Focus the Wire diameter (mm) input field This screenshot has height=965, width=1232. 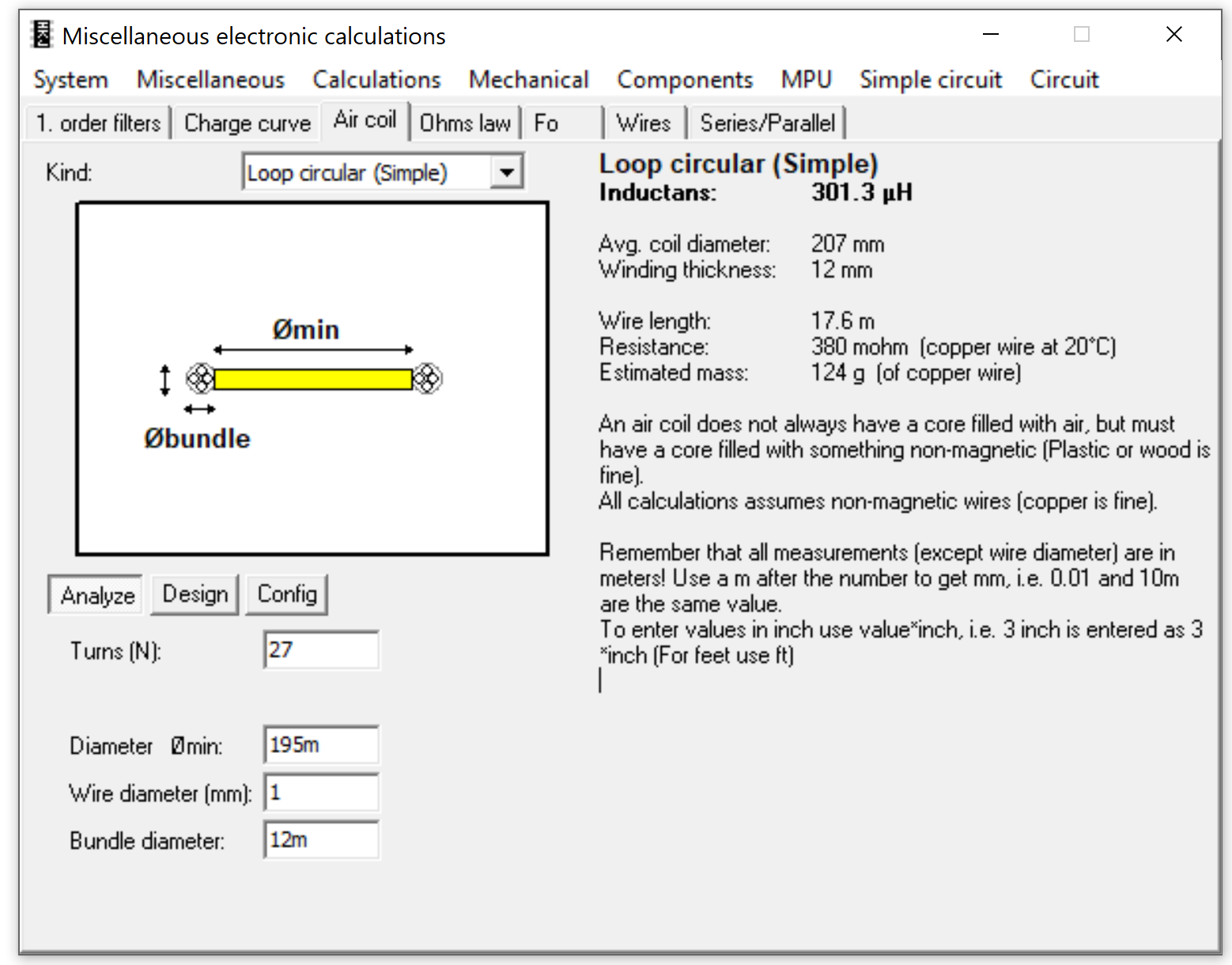pyautogui.click(x=321, y=793)
